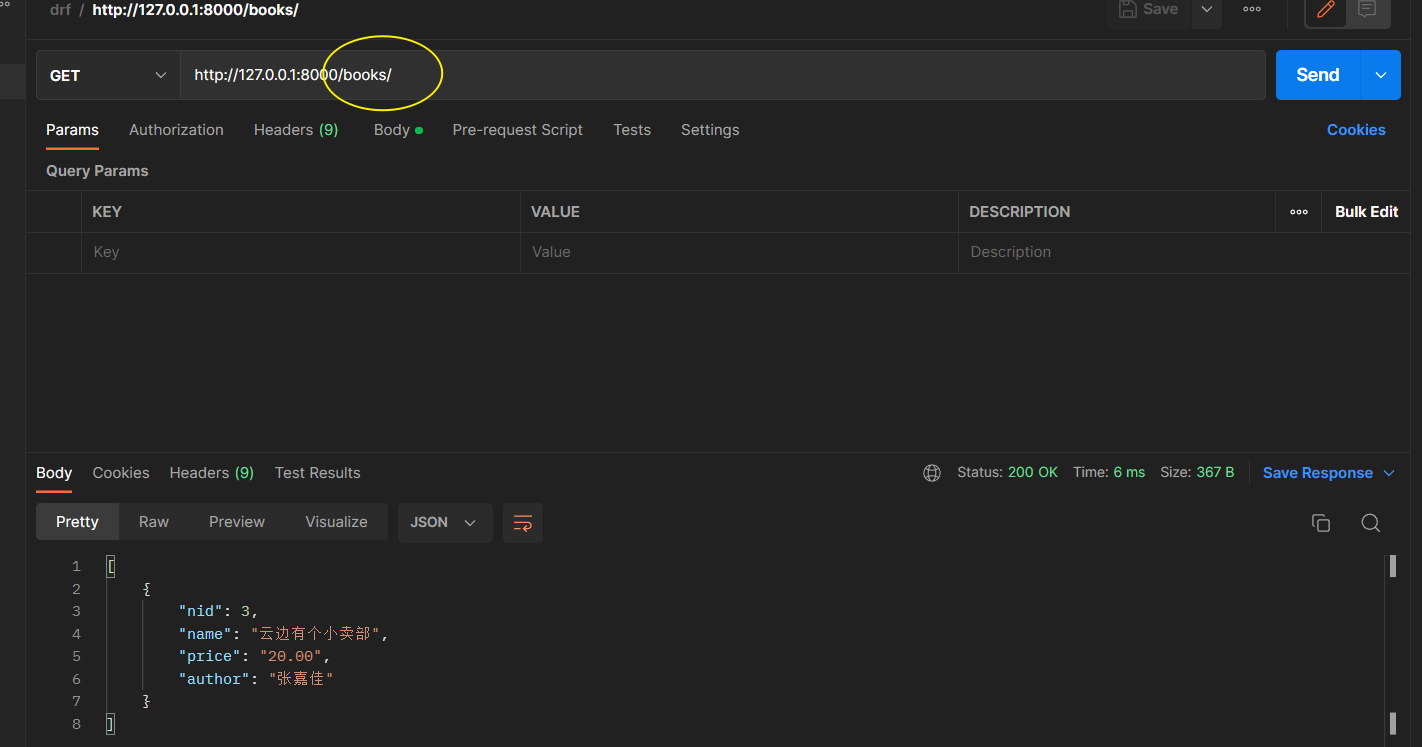Open the Test Results tab
1422x747 pixels.
[x=317, y=473]
